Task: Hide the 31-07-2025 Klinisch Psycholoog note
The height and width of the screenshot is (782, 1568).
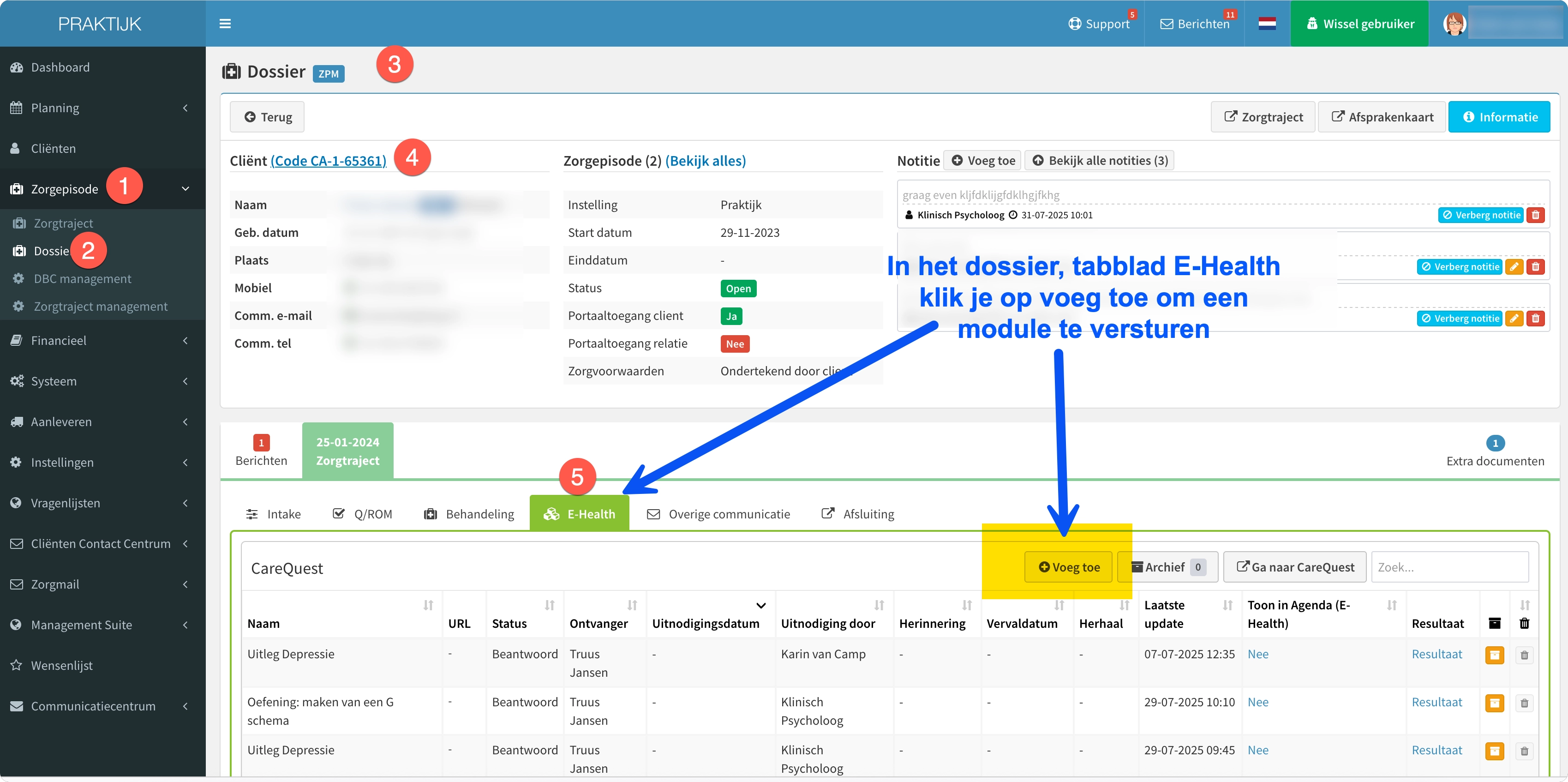Action: pyautogui.click(x=1480, y=215)
